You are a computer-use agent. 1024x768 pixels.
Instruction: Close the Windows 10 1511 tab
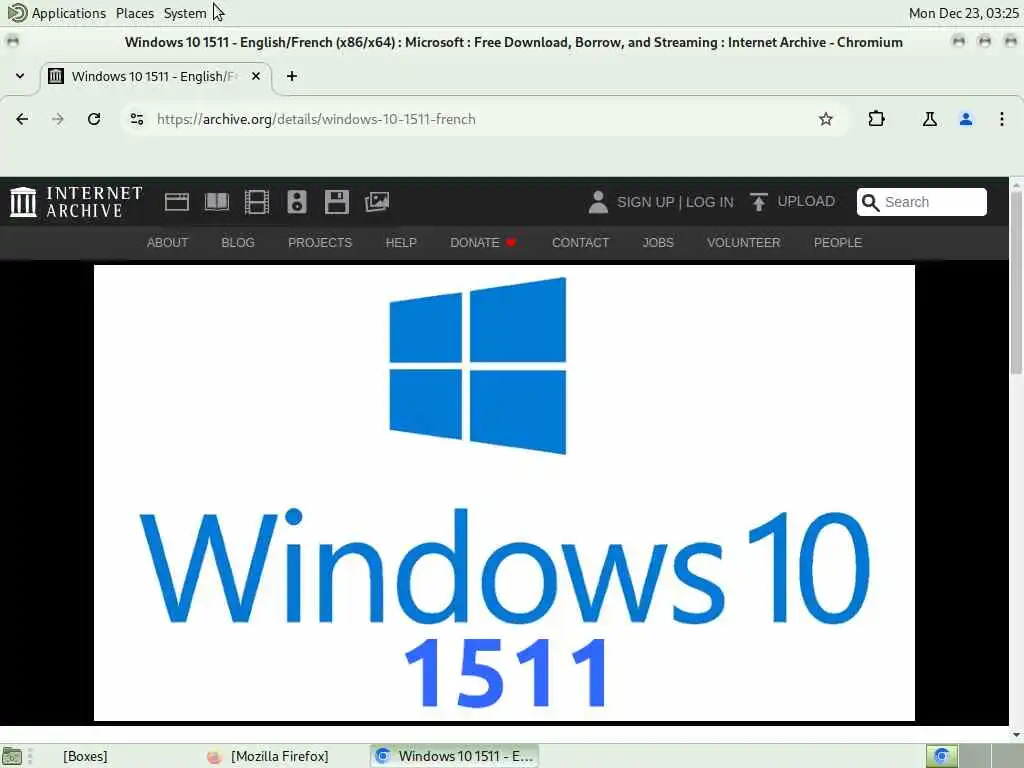tap(256, 76)
